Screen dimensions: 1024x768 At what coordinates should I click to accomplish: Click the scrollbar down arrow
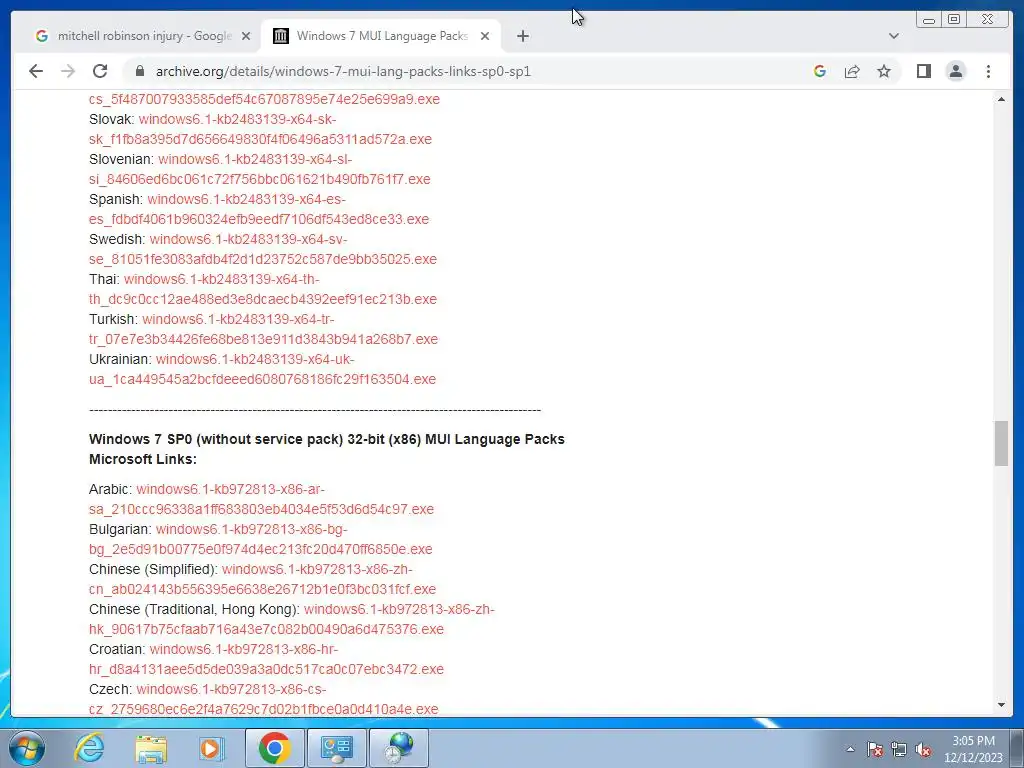click(1001, 705)
